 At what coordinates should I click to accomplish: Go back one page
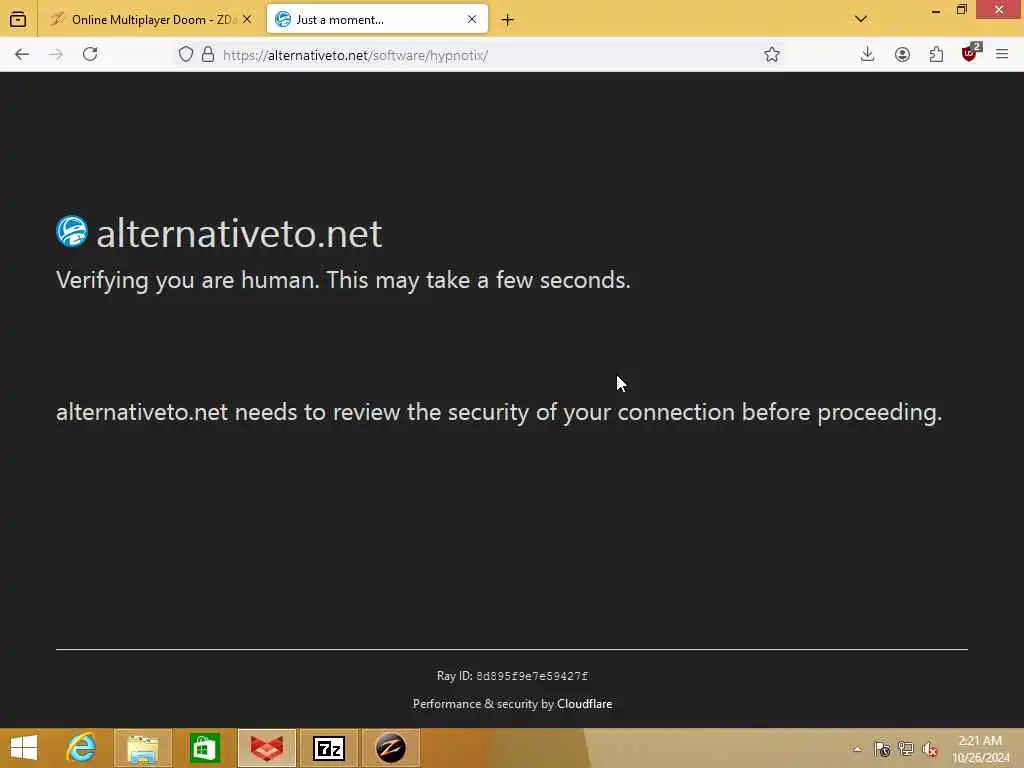(x=22, y=54)
